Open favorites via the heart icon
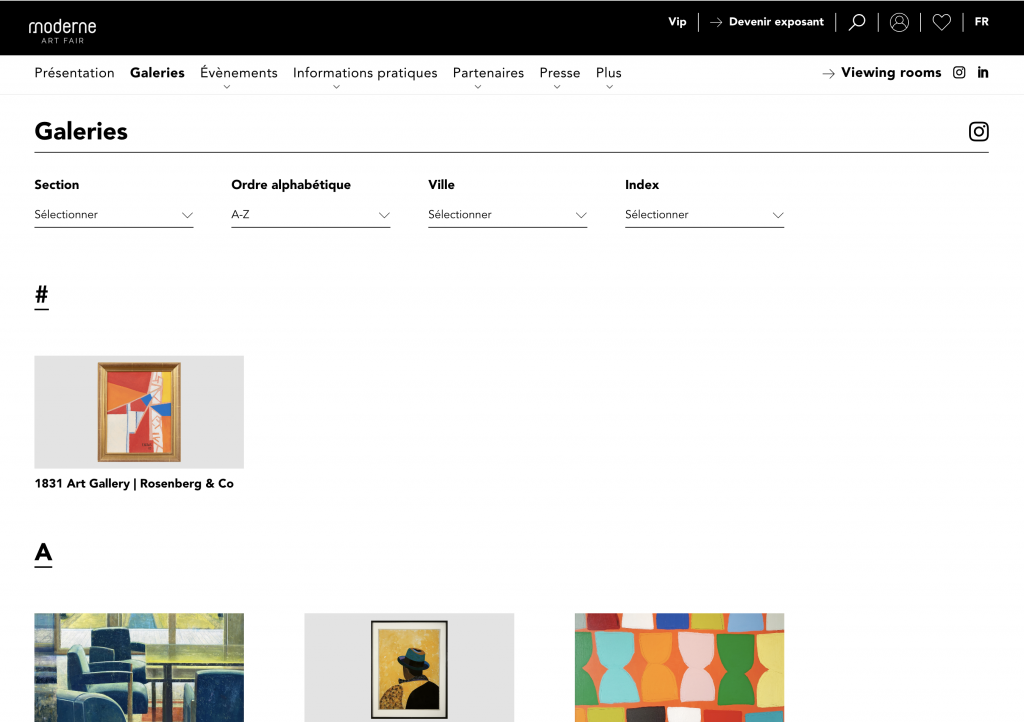 click(941, 22)
